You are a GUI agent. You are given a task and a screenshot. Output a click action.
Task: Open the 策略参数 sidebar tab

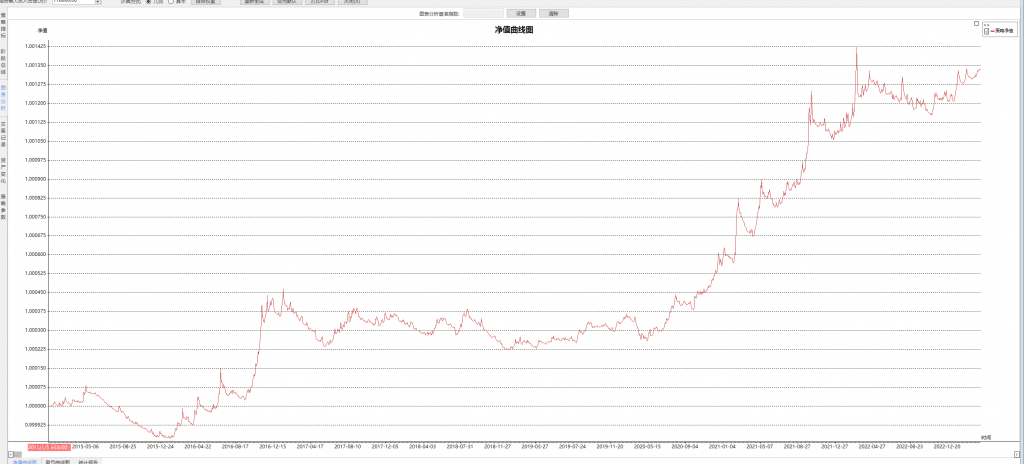click(x=3, y=206)
